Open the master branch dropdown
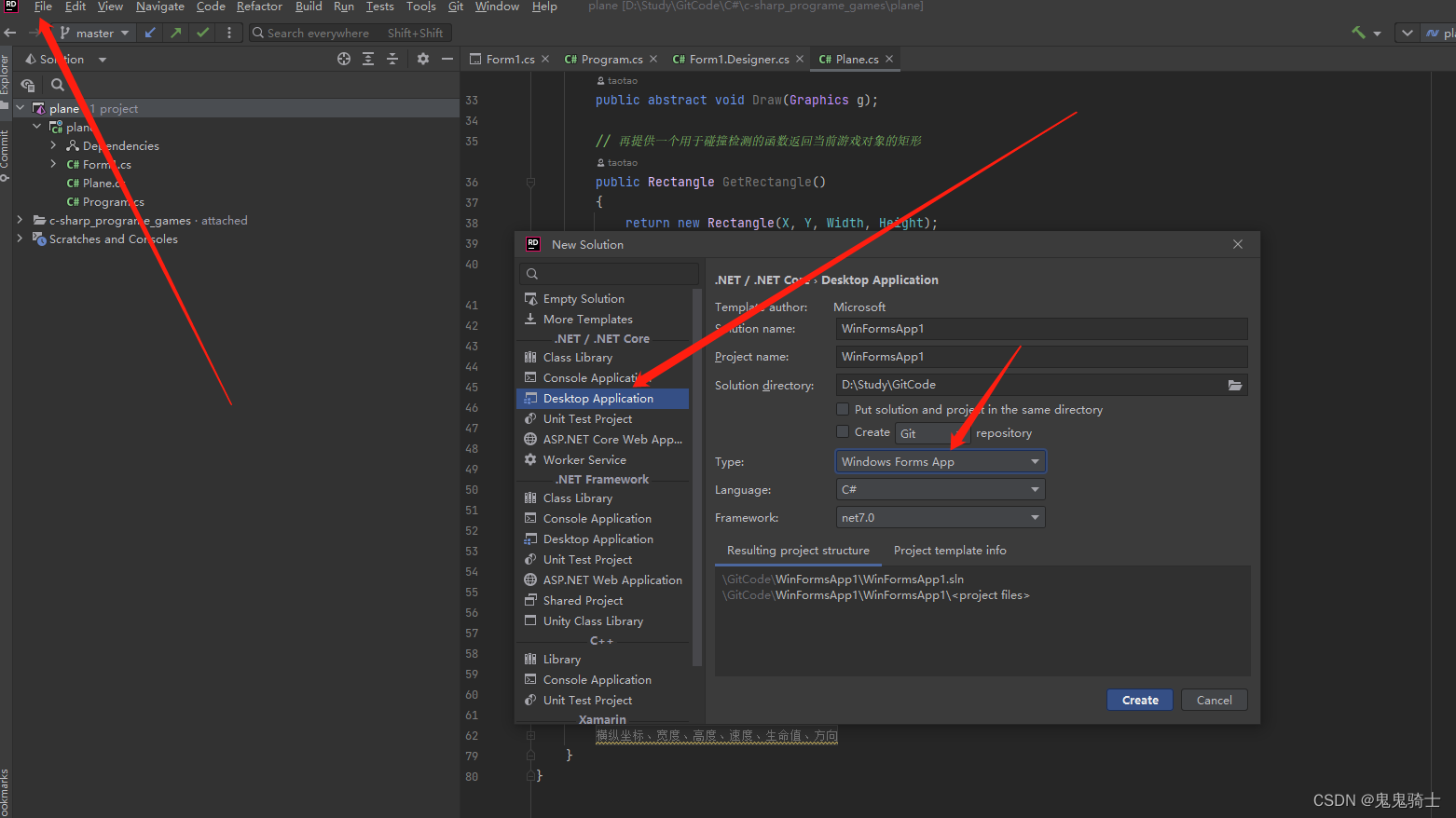Screen dimensions: 1456x818 pyautogui.click(x=94, y=33)
